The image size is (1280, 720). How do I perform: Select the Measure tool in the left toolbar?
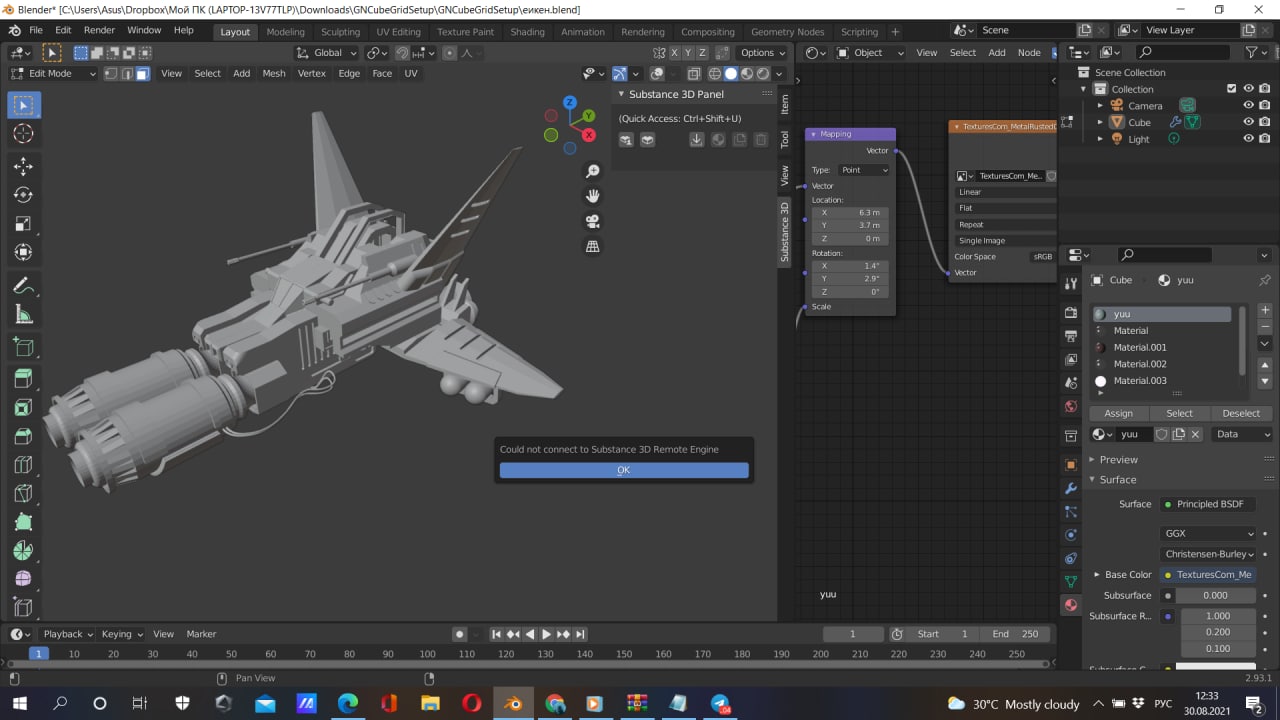[x=24, y=315]
